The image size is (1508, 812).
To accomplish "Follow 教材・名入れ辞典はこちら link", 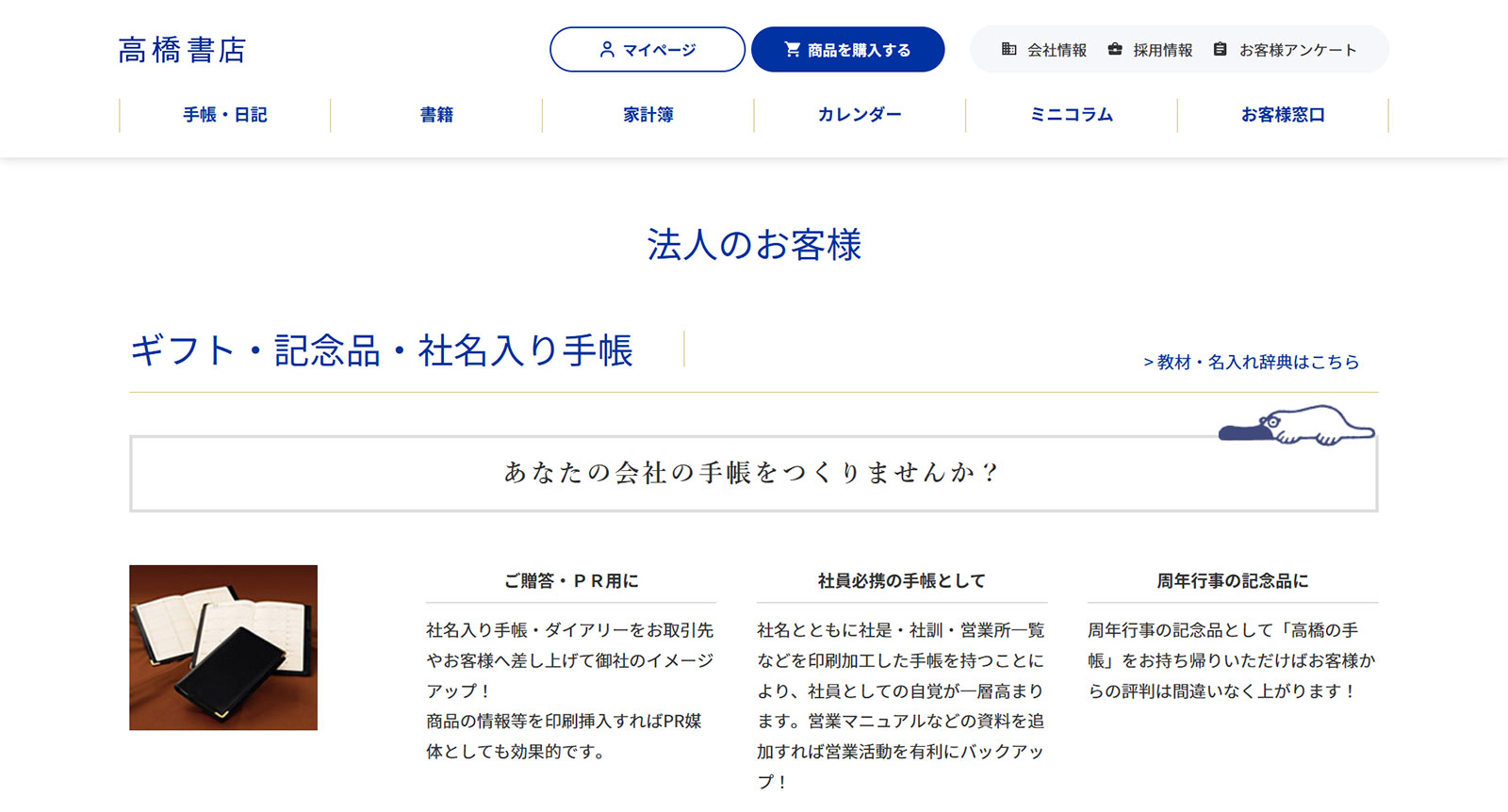I will coord(1252,362).
